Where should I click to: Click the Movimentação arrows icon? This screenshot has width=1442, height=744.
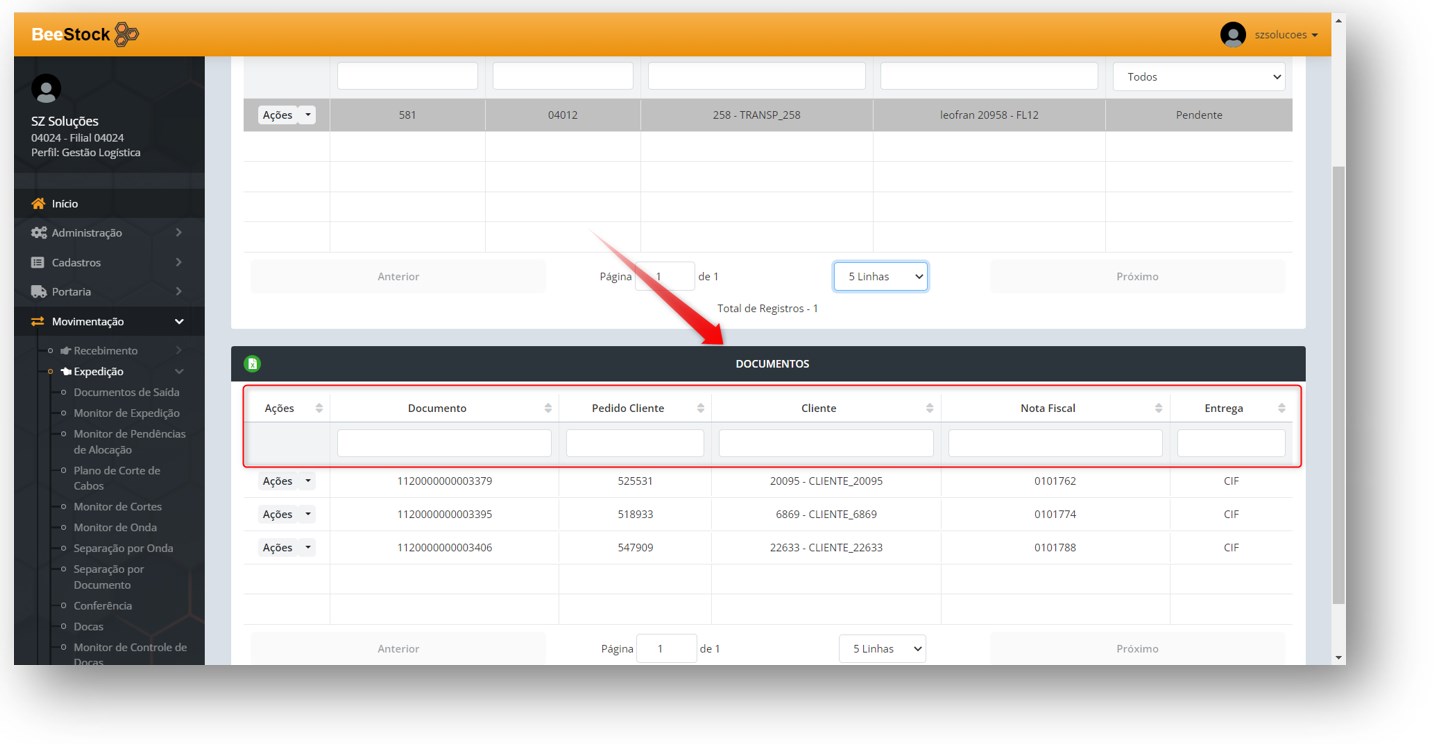pyautogui.click(x=39, y=322)
